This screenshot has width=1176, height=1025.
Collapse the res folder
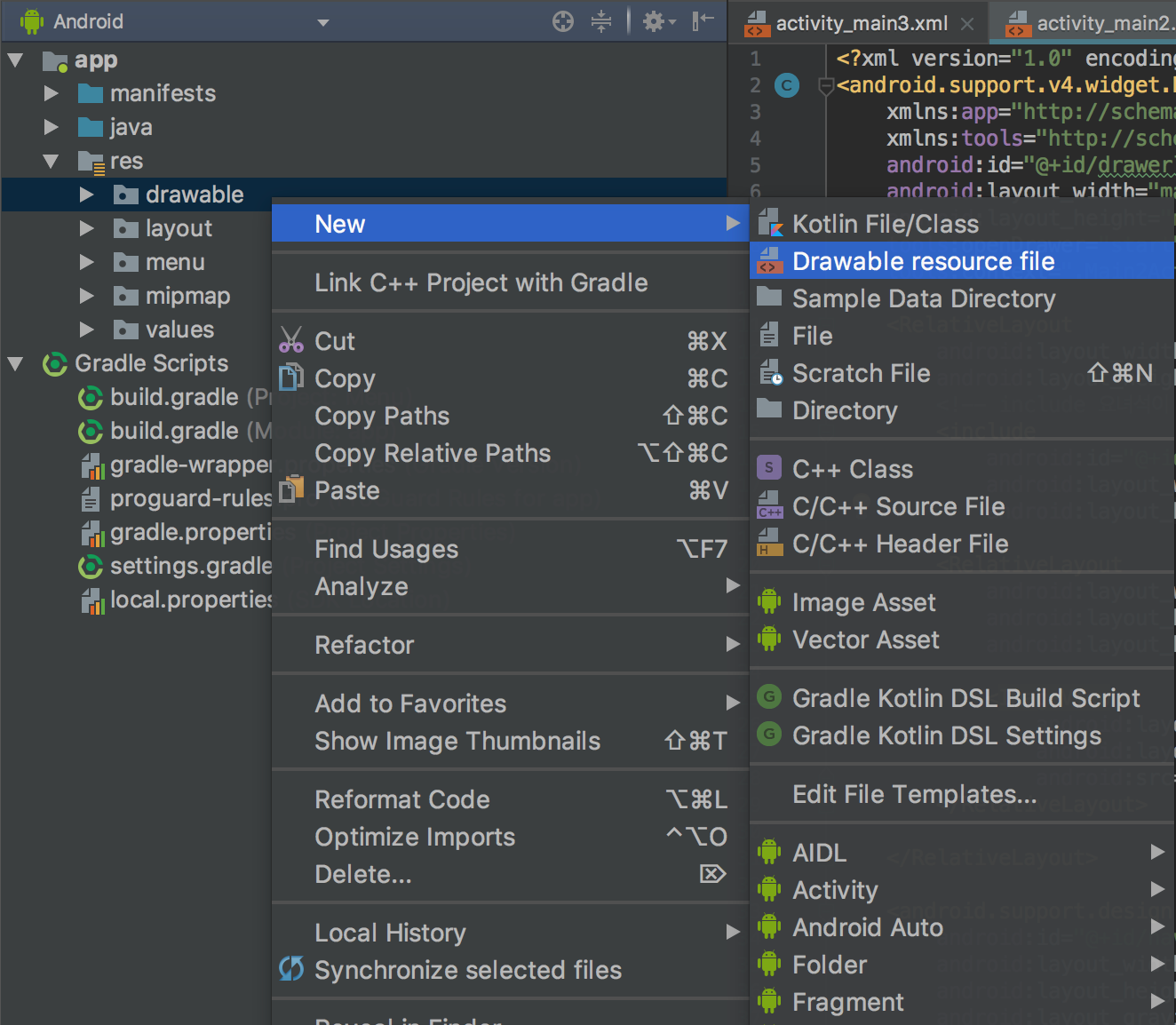pos(51,161)
